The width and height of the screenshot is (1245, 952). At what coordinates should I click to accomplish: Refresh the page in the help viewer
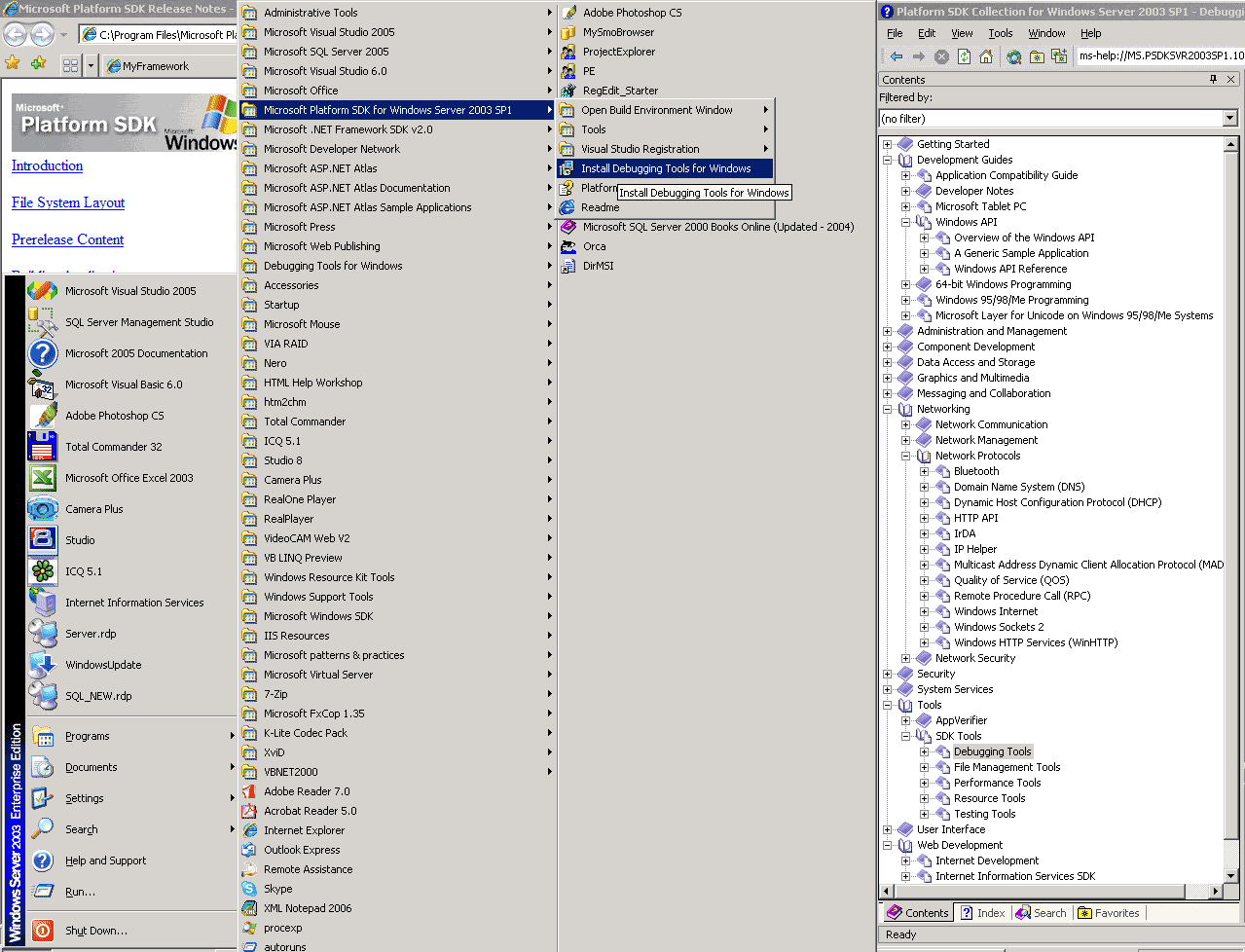[964, 56]
